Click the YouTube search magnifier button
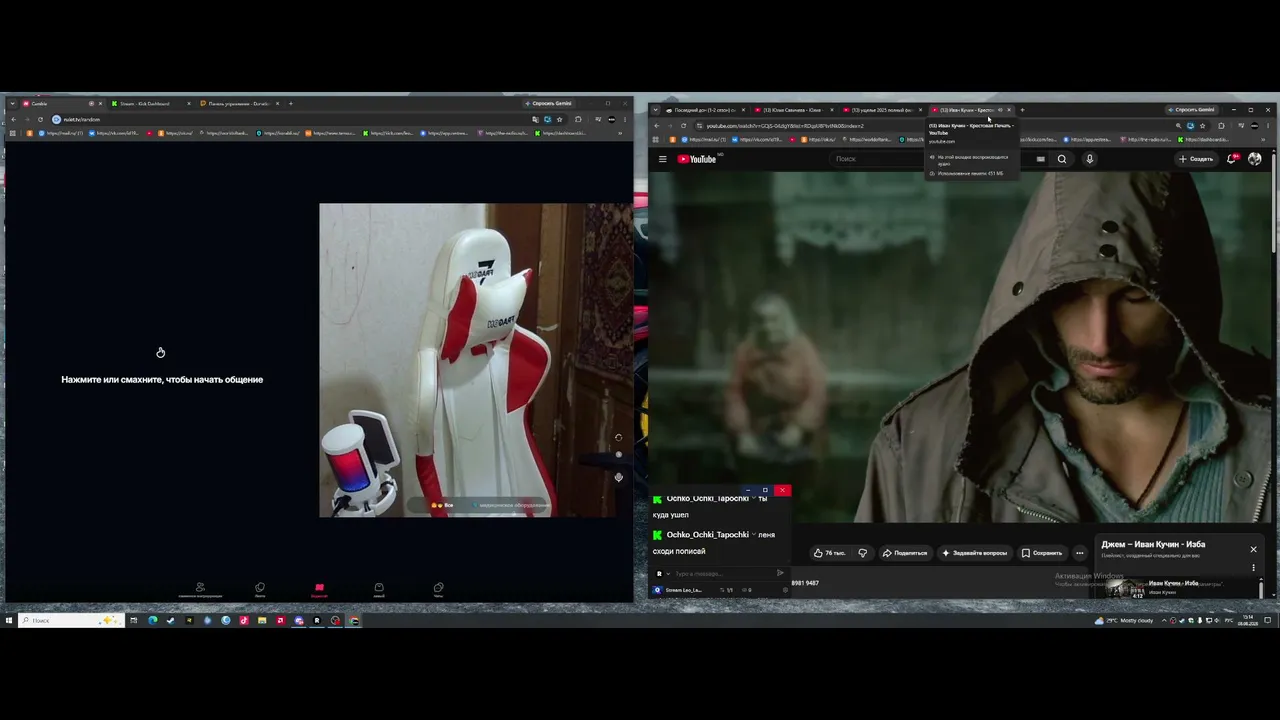Image resolution: width=1280 pixels, height=720 pixels. coord(1062,159)
